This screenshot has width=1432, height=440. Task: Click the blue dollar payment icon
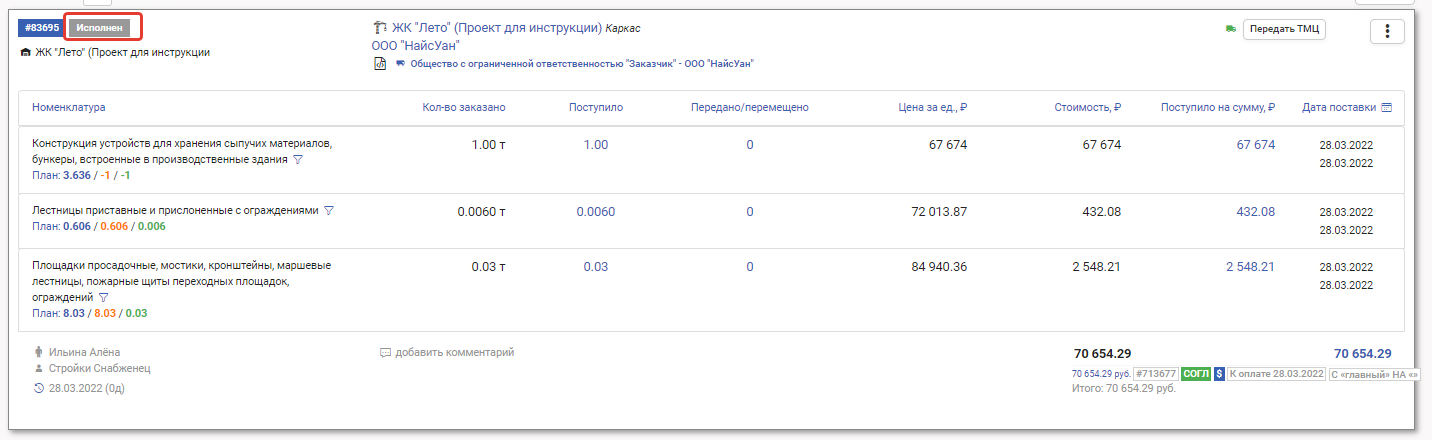(x=1220, y=373)
